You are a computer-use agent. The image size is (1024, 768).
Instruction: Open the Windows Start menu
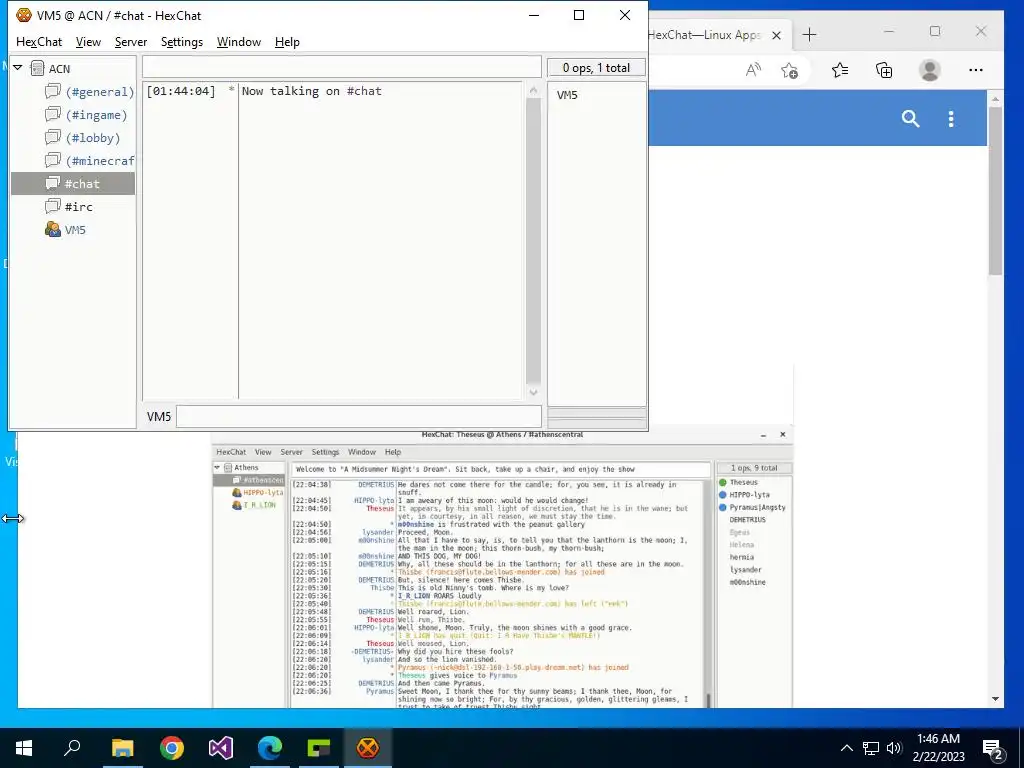click(x=24, y=747)
